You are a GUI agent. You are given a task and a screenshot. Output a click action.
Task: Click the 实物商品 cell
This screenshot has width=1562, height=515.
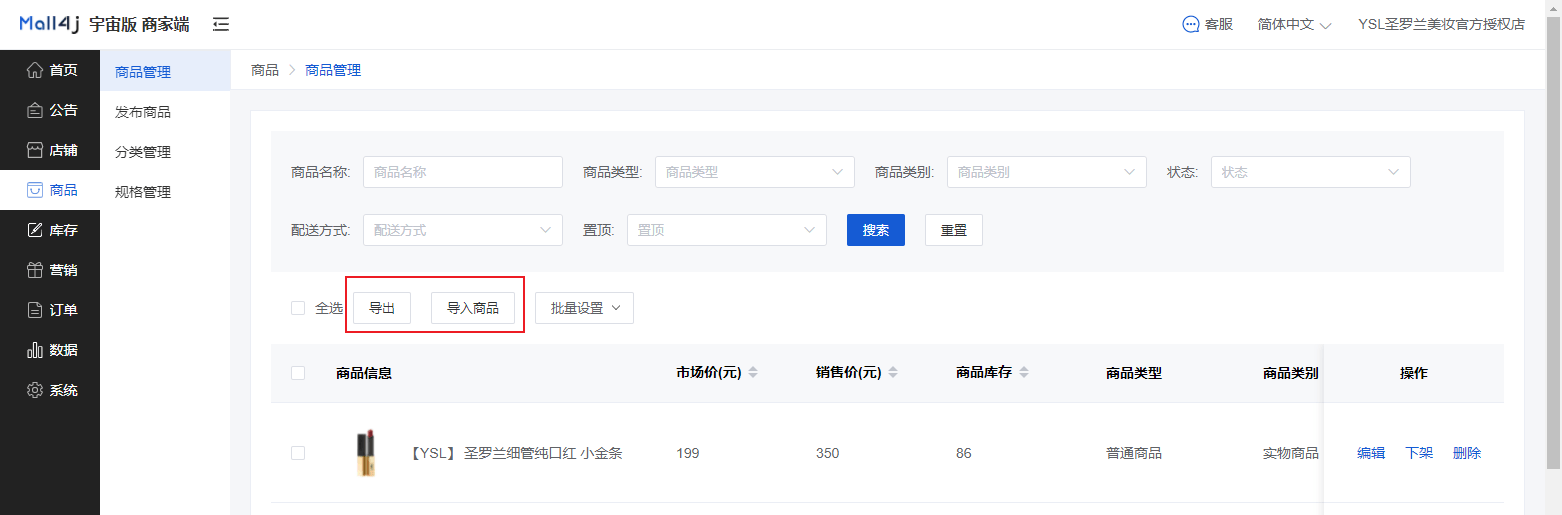(x=1291, y=453)
